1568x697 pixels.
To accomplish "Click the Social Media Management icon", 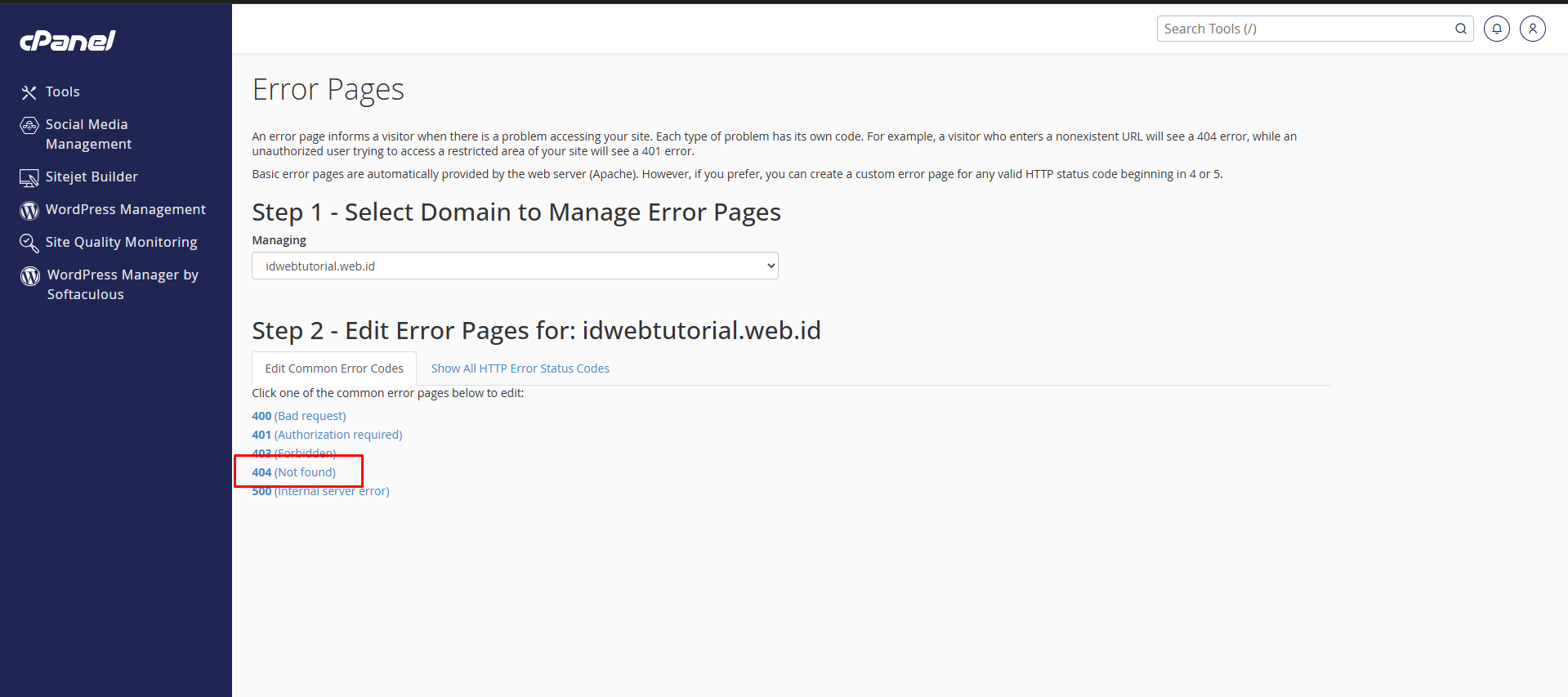I will (x=29, y=125).
